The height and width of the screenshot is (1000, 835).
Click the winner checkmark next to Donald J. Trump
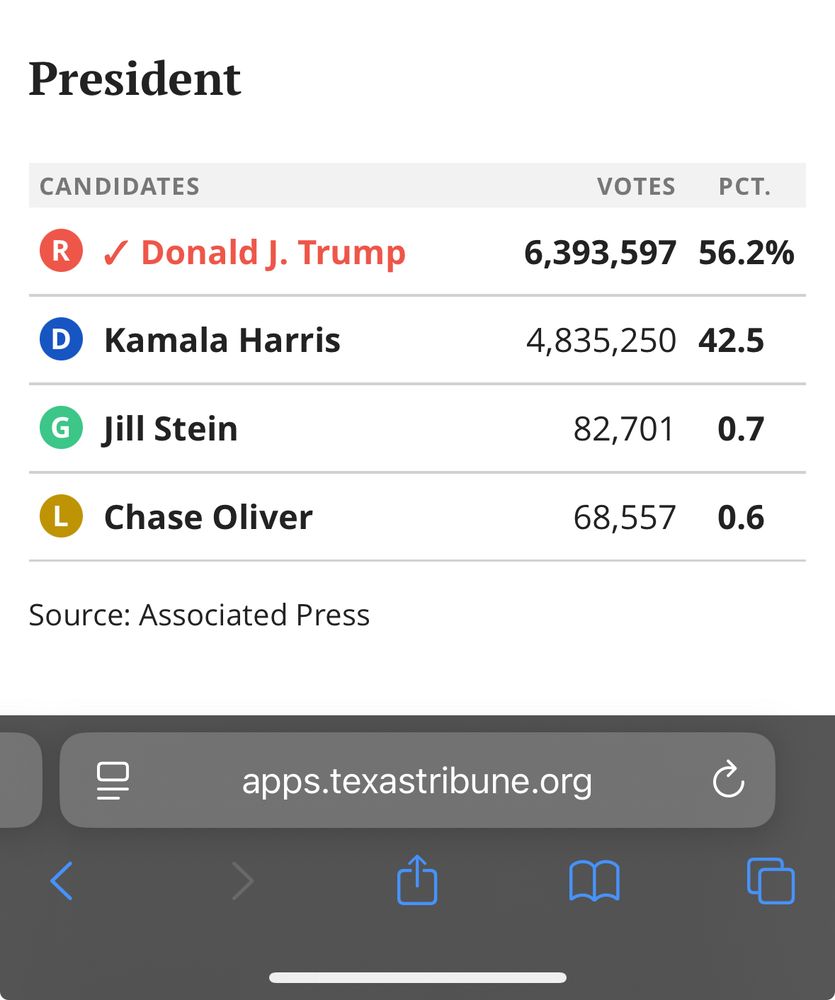116,252
